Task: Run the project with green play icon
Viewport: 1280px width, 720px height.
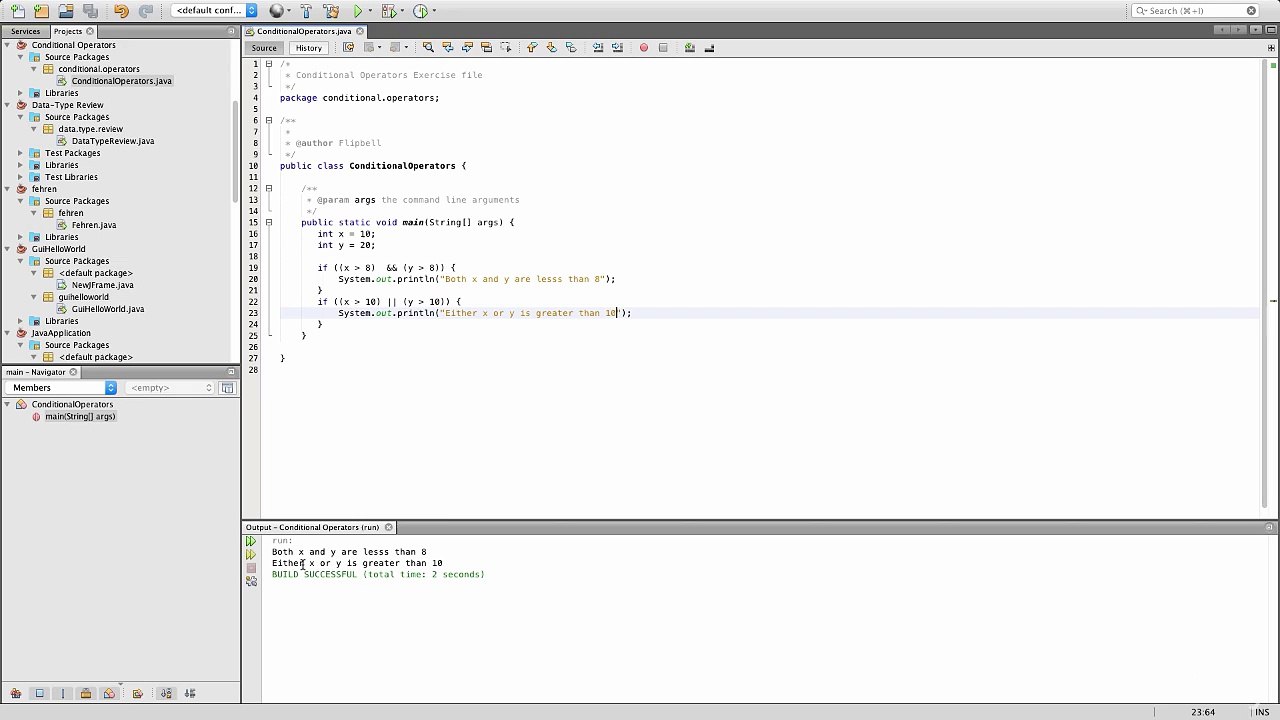Action: coord(358,11)
